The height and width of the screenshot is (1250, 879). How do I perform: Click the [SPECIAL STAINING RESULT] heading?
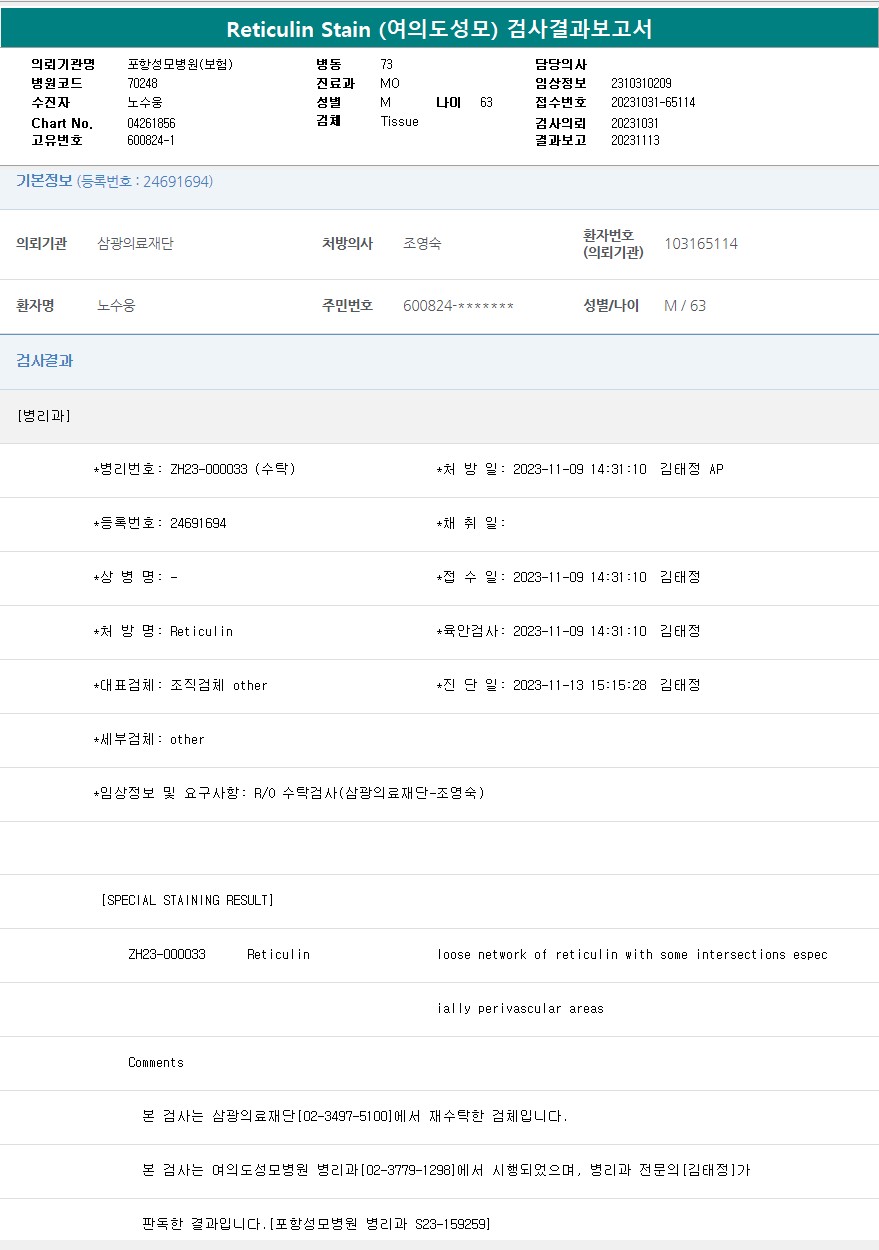(x=187, y=900)
